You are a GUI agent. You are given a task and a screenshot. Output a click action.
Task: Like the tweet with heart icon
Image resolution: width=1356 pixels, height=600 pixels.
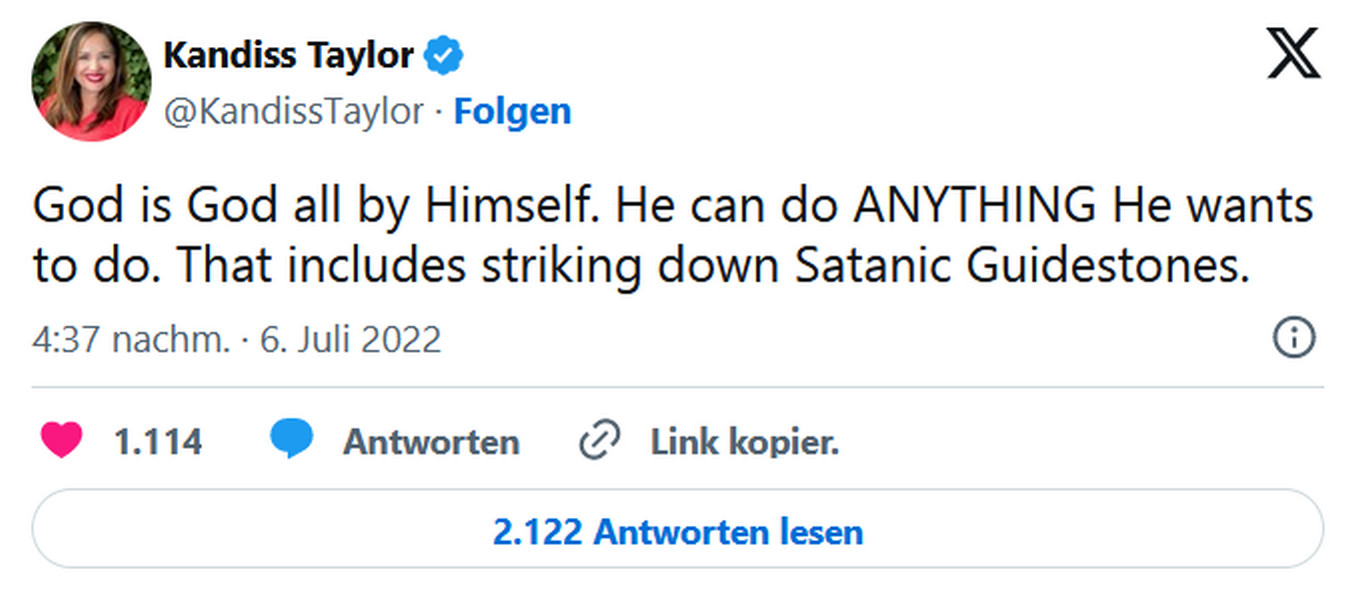pyautogui.click(x=61, y=440)
